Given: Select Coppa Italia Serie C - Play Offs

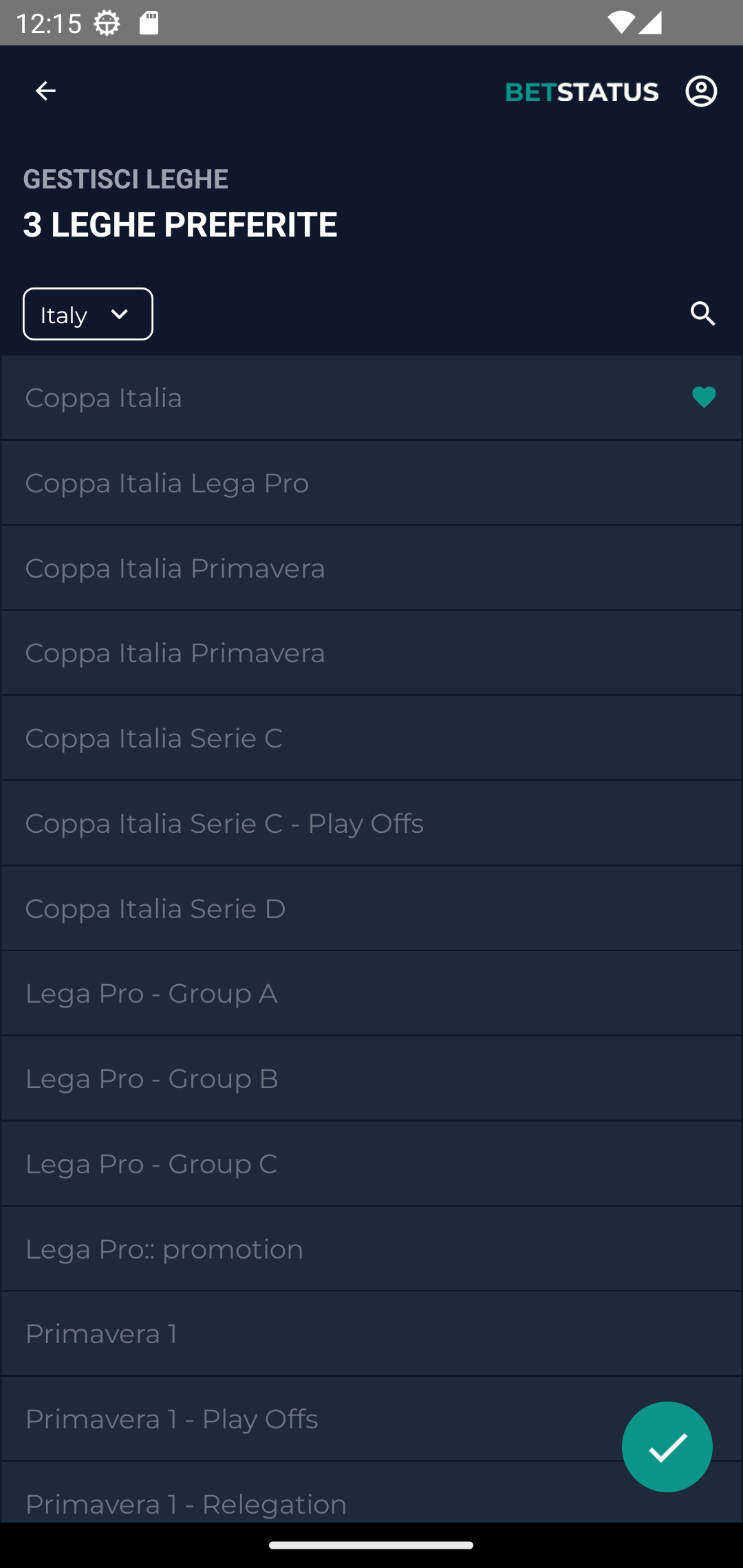Looking at the screenshot, I should tap(371, 823).
